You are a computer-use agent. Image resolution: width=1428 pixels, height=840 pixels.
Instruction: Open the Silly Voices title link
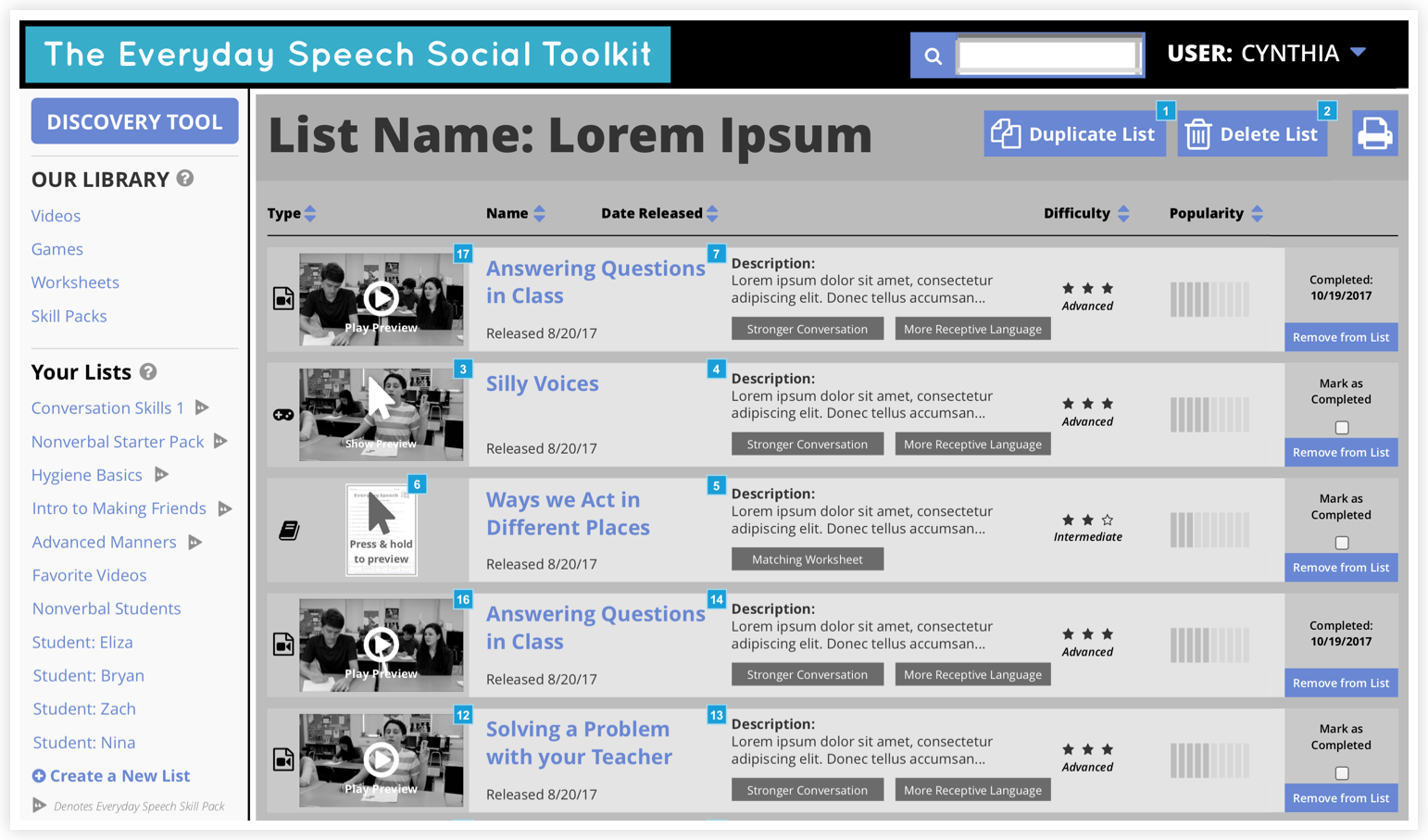(542, 383)
